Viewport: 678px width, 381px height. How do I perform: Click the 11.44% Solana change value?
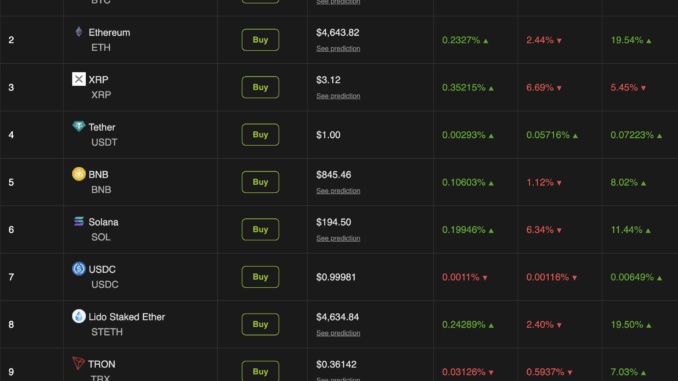pyautogui.click(x=627, y=230)
